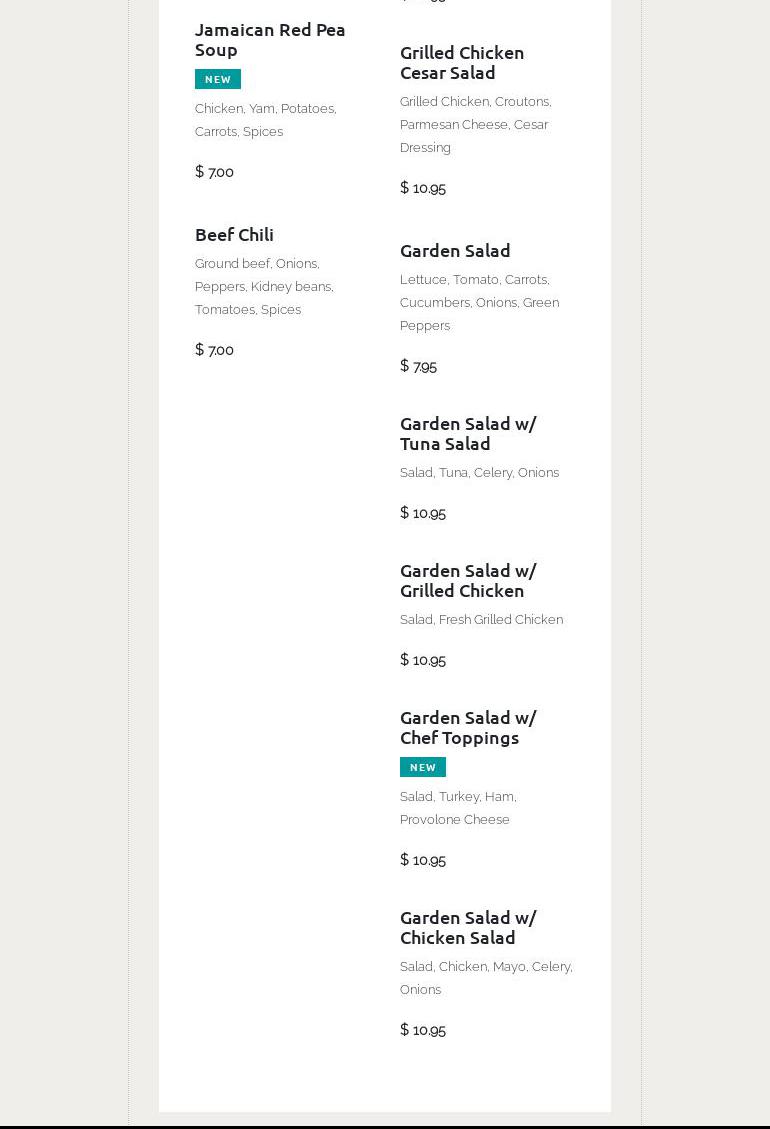Image resolution: width=770 pixels, height=1129 pixels.
Task: Click the Ground beef, Onions description
Action: click(x=264, y=286)
